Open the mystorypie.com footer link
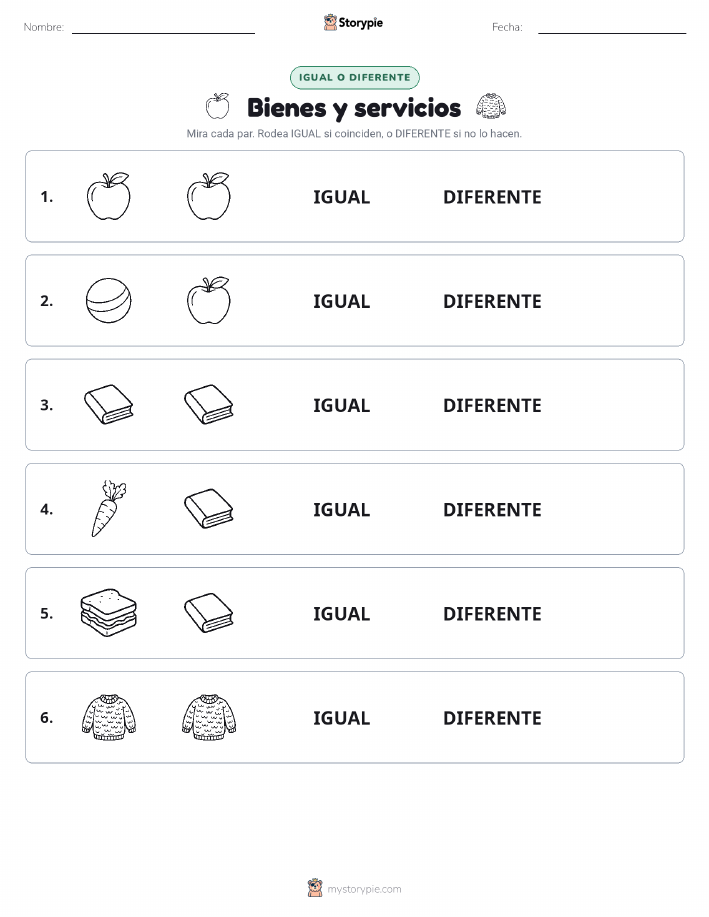The image size is (709, 917). click(x=354, y=888)
